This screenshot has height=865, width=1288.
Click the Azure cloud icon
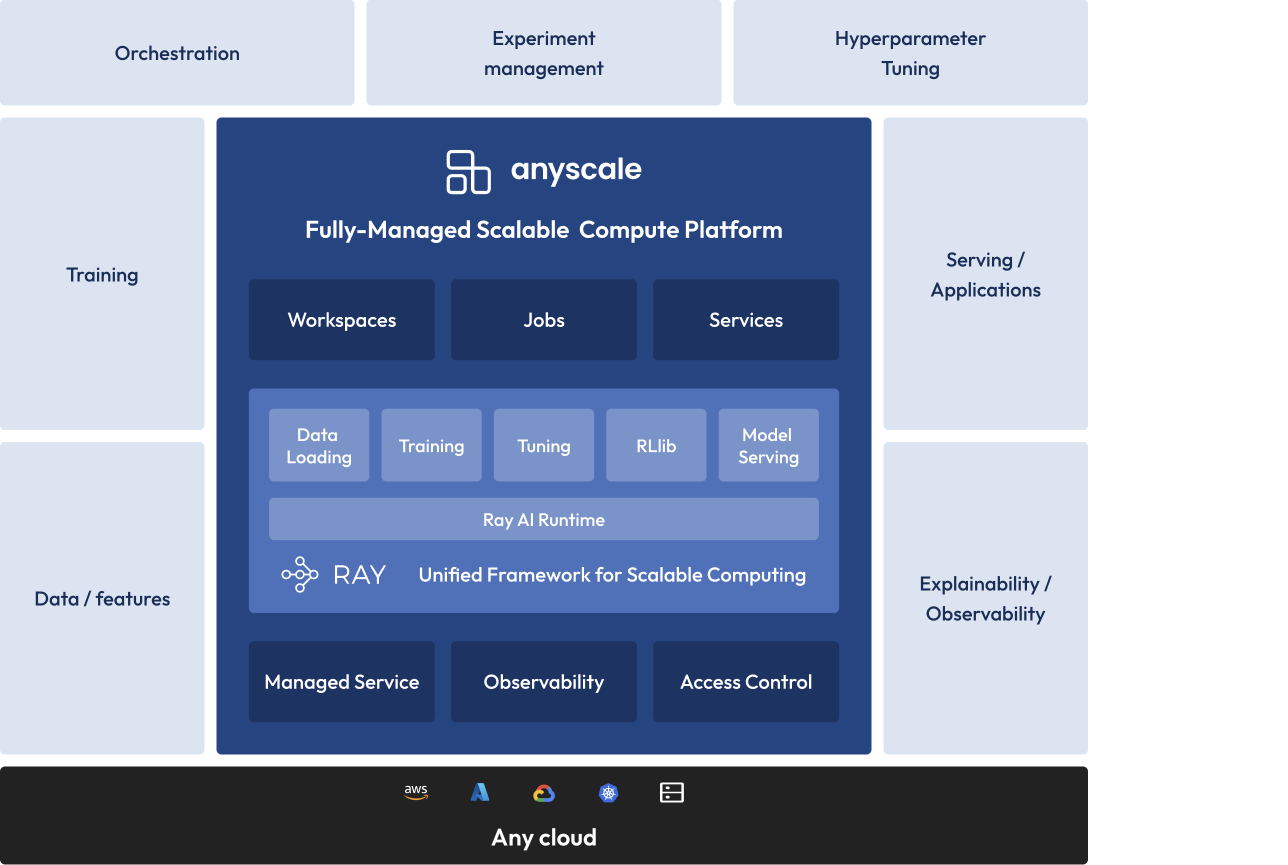(480, 792)
